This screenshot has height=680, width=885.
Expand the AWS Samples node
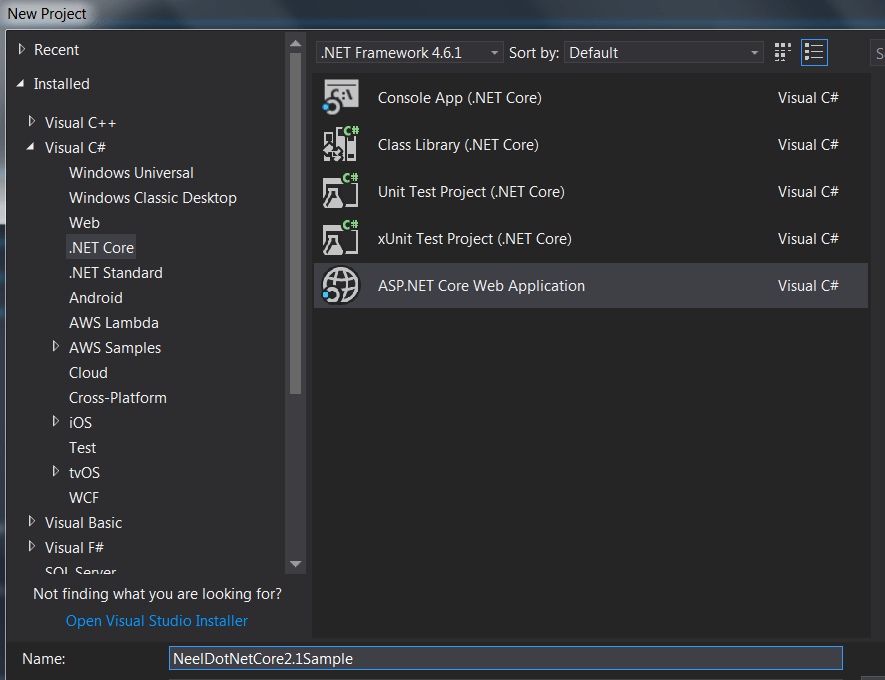(57, 347)
